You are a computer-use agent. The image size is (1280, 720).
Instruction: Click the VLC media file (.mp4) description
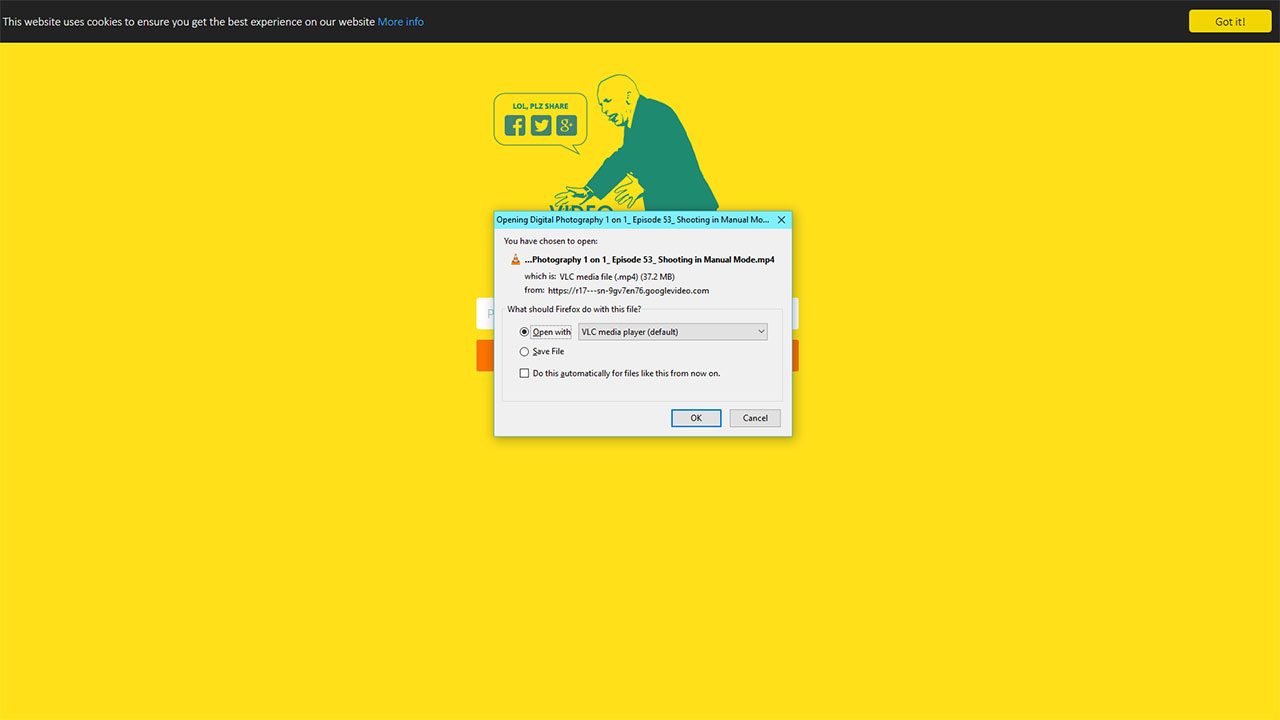(x=616, y=276)
